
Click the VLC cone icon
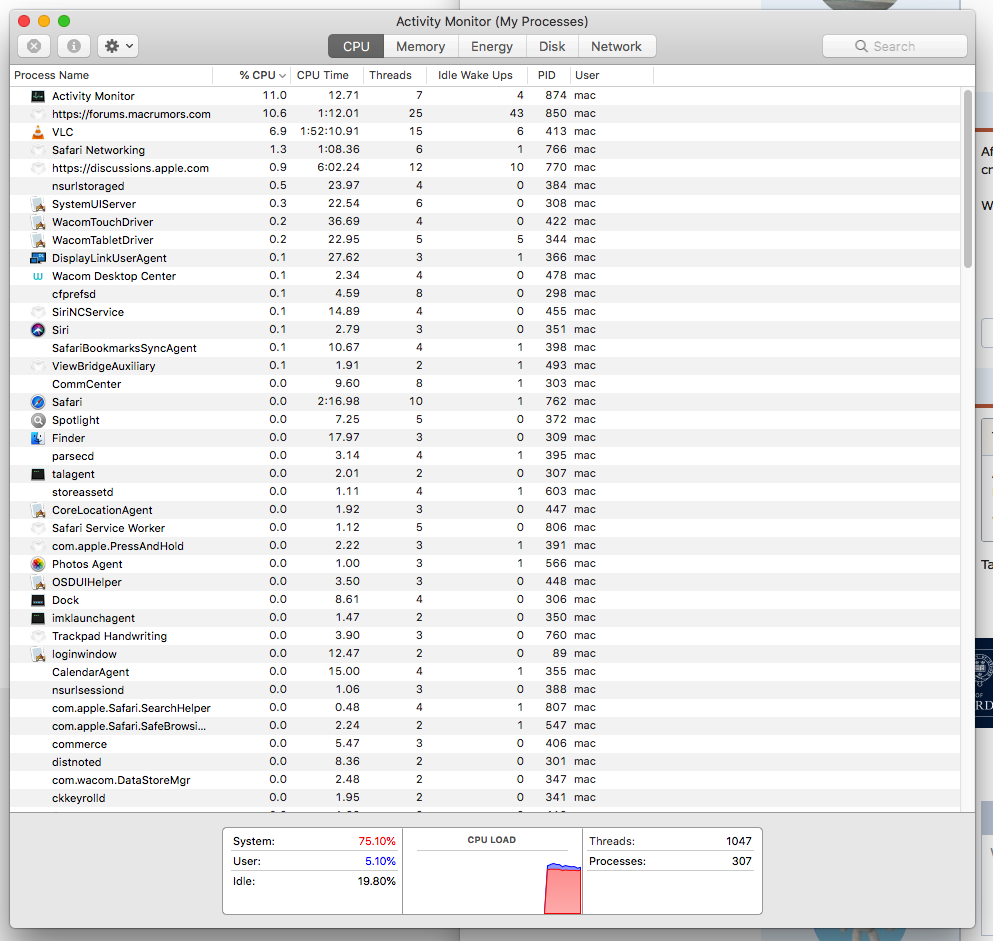coord(38,132)
